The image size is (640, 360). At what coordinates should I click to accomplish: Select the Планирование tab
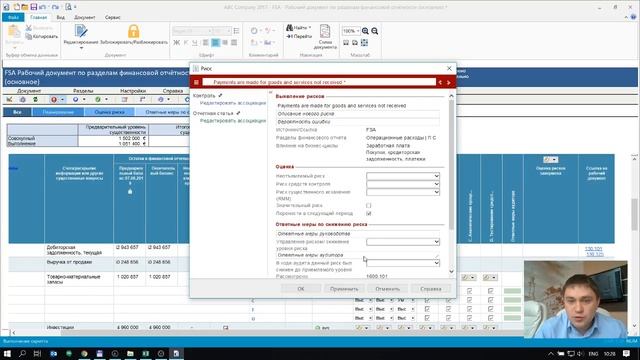[x=58, y=112]
